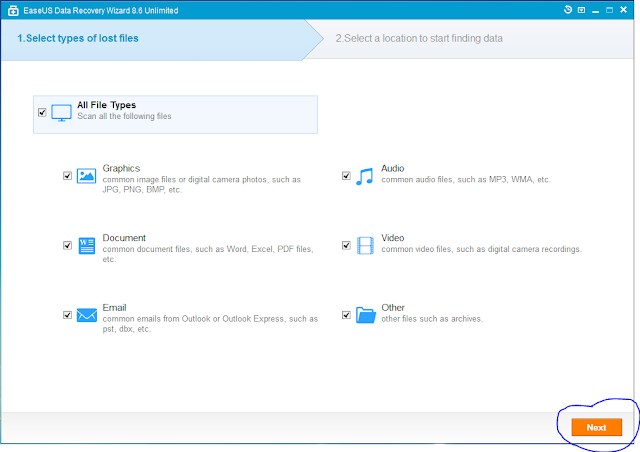This screenshot has height=452, width=640.
Task: Click the 'common video files' description
Action: point(482,249)
